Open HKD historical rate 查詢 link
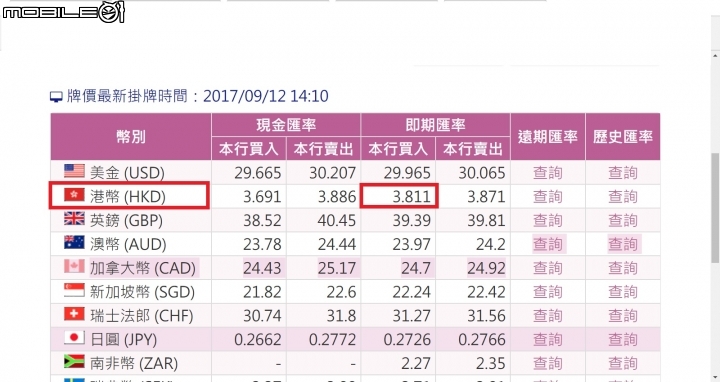 click(623, 197)
